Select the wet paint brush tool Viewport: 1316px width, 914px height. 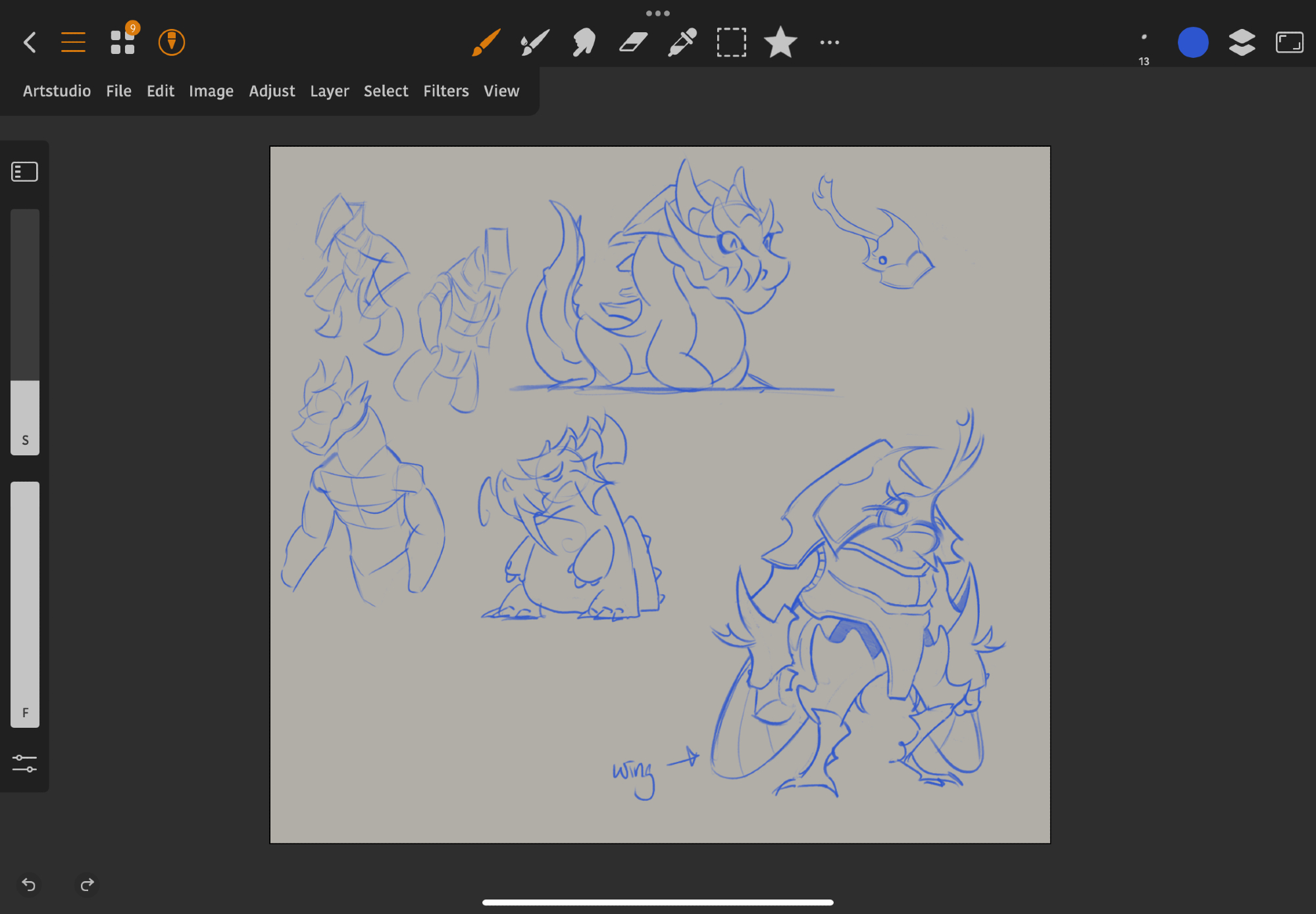[x=534, y=43]
